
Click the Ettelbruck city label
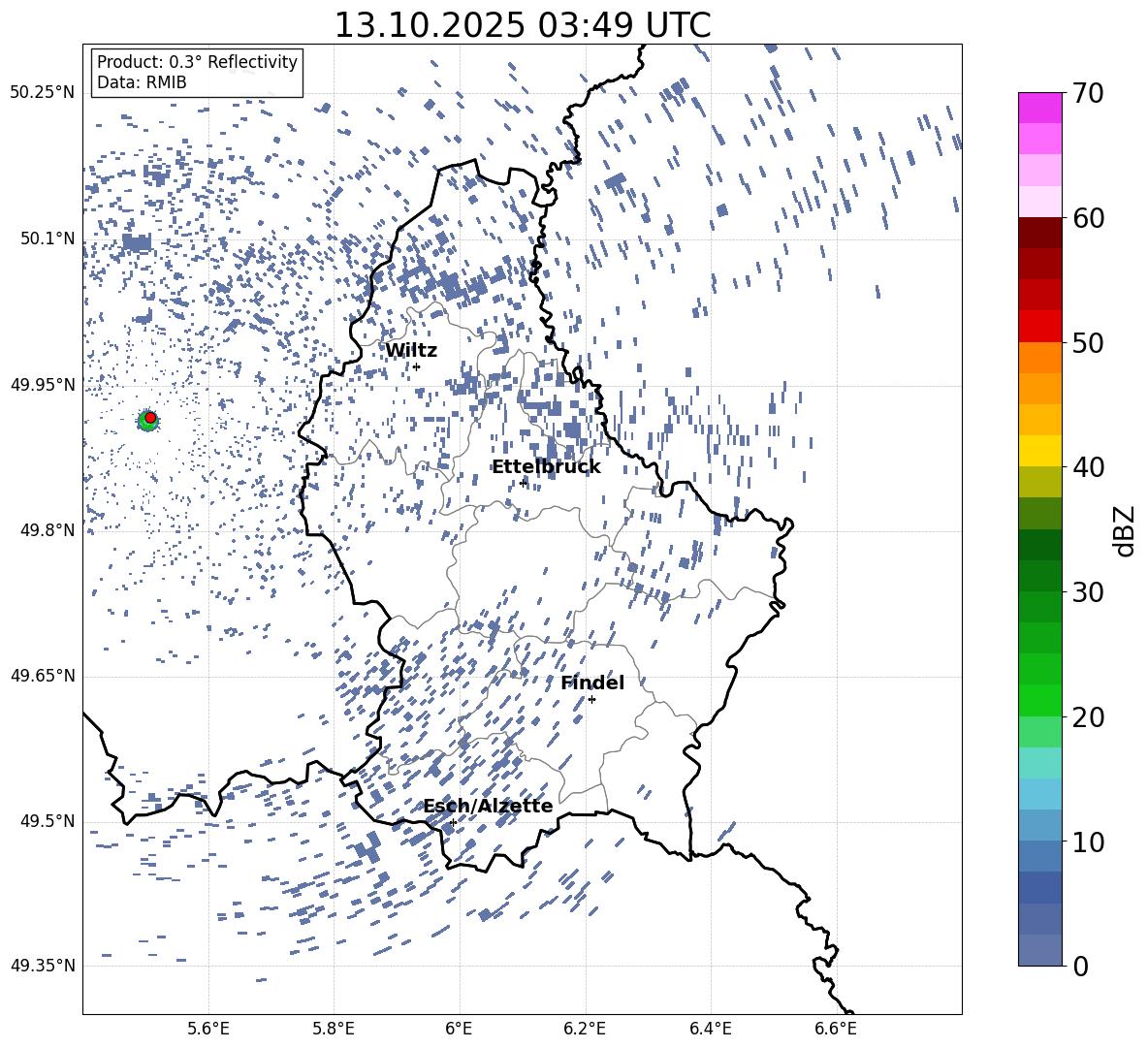[x=546, y=467]
